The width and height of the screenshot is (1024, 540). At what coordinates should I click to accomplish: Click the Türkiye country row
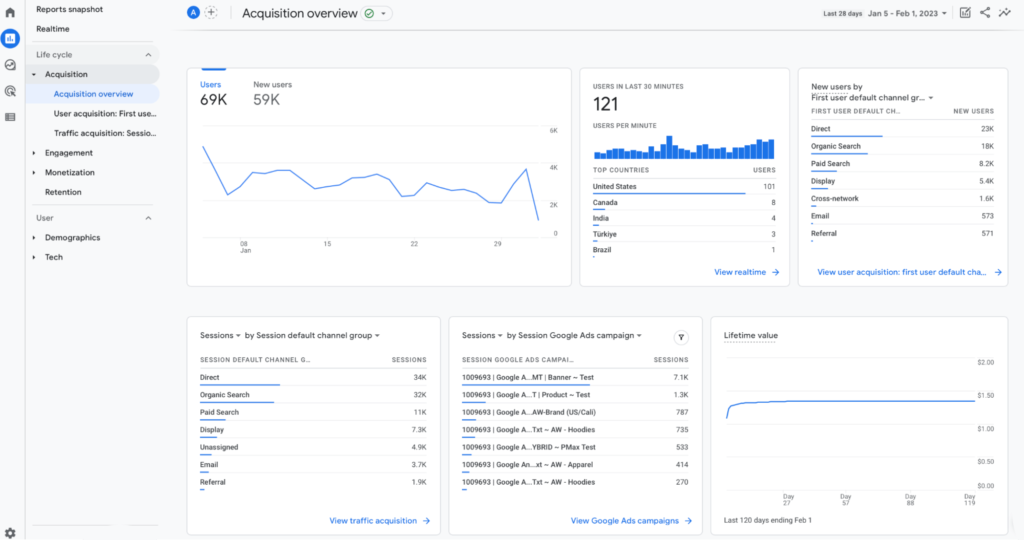click(x=684, y=234)
